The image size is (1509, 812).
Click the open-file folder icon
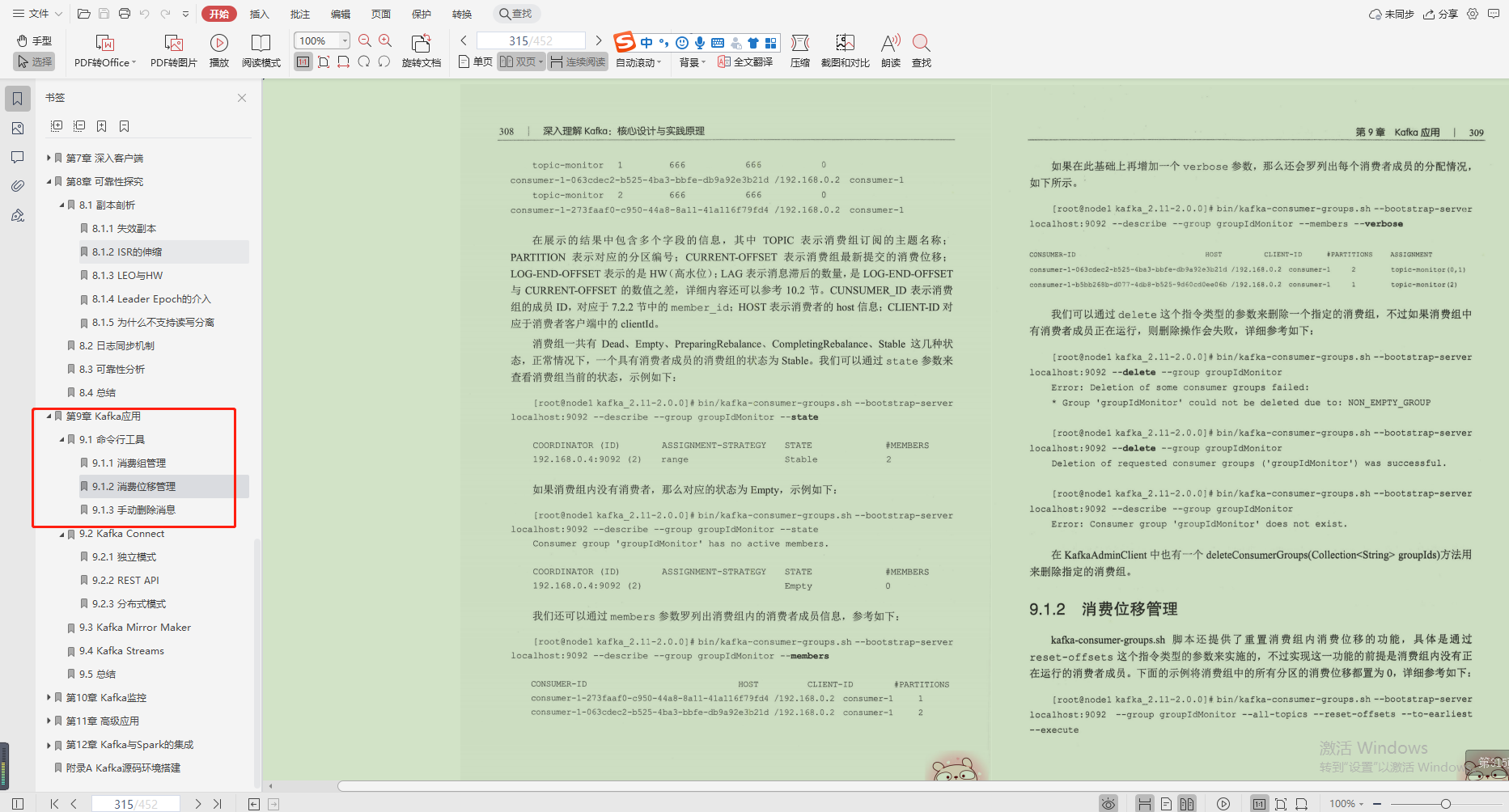coord(83,14)
